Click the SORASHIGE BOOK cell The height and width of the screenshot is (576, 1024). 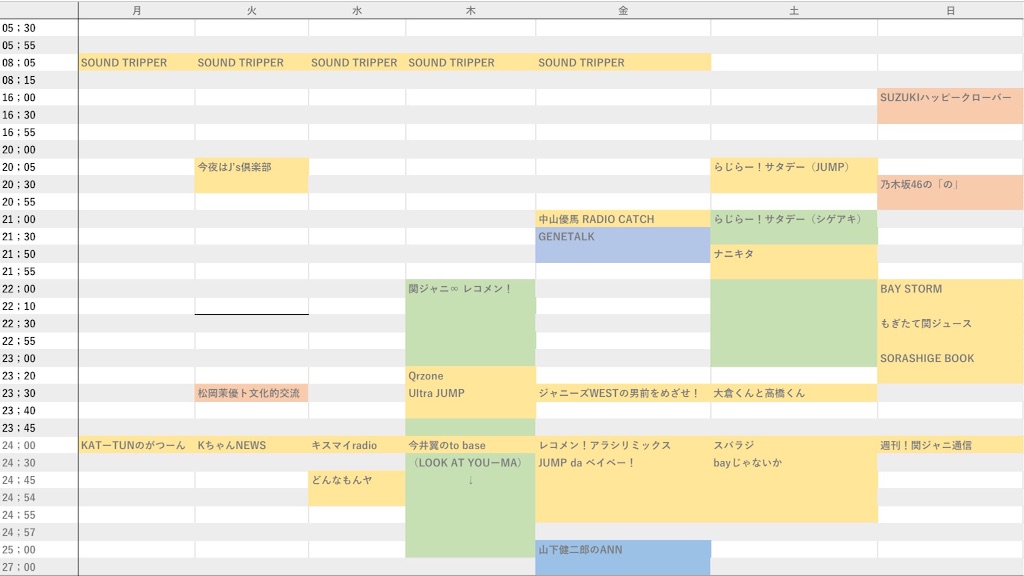coord(950,358)
